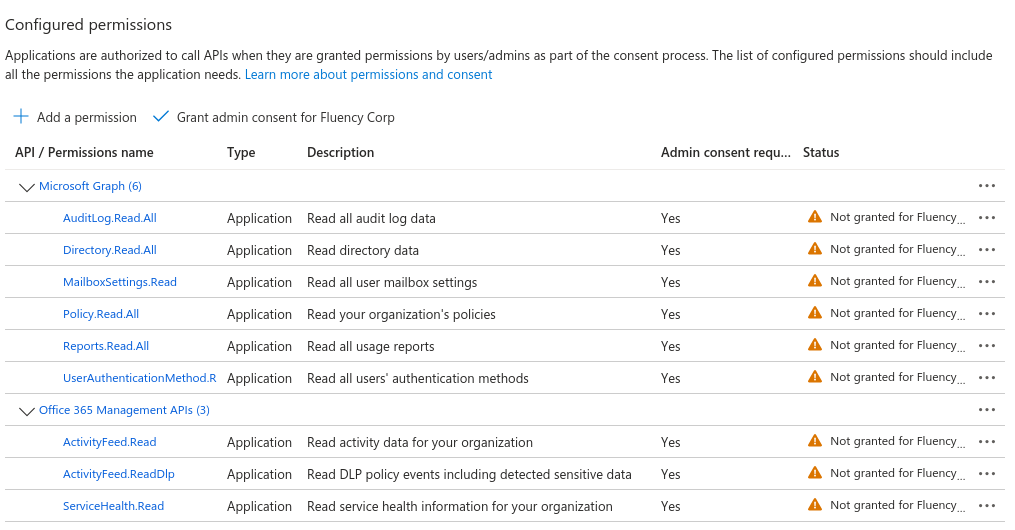Open the ellipsis menu for Policy.Read.All row
This screenshot has width=1015, height=530.
tap(987, 314)
